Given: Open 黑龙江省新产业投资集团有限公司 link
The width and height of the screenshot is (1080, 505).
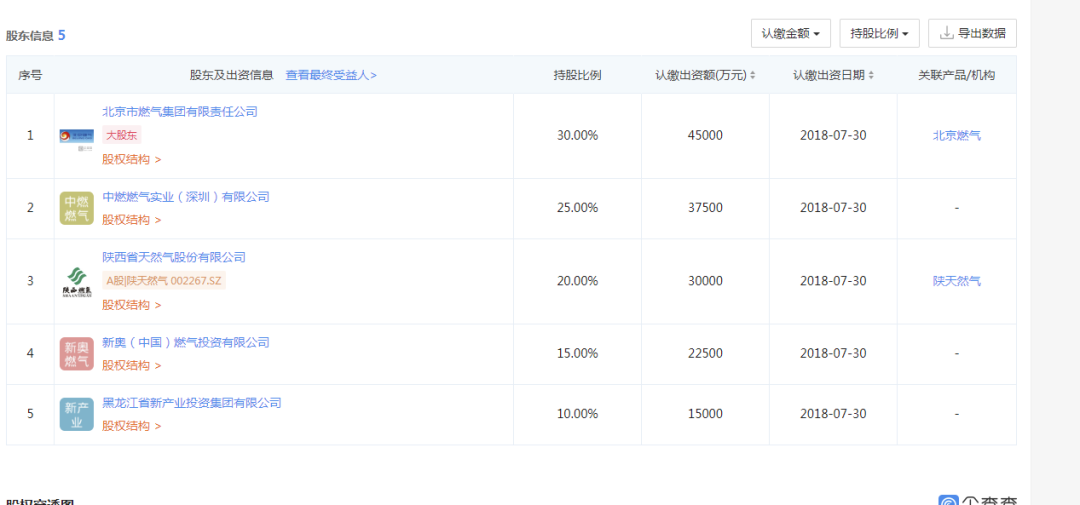Looking at the screenshot, I should [191, 403].
